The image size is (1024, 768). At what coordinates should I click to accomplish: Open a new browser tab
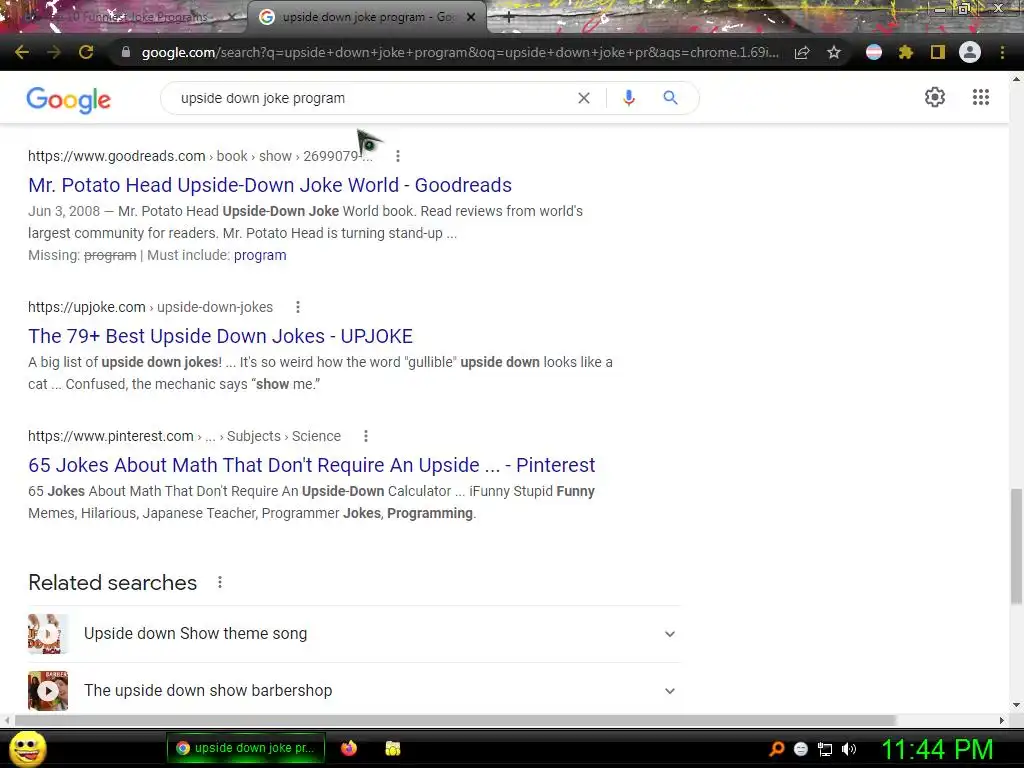coord(509,17)
